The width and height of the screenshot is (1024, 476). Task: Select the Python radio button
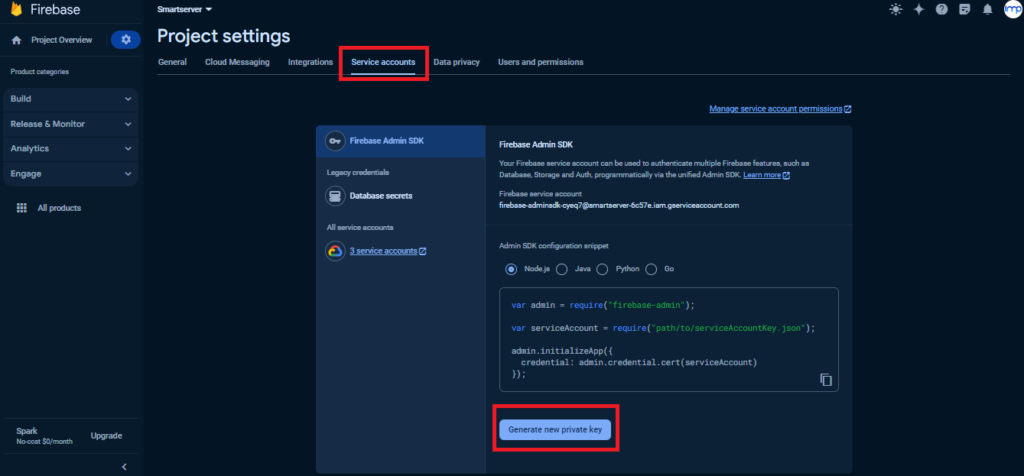[602, 269]
